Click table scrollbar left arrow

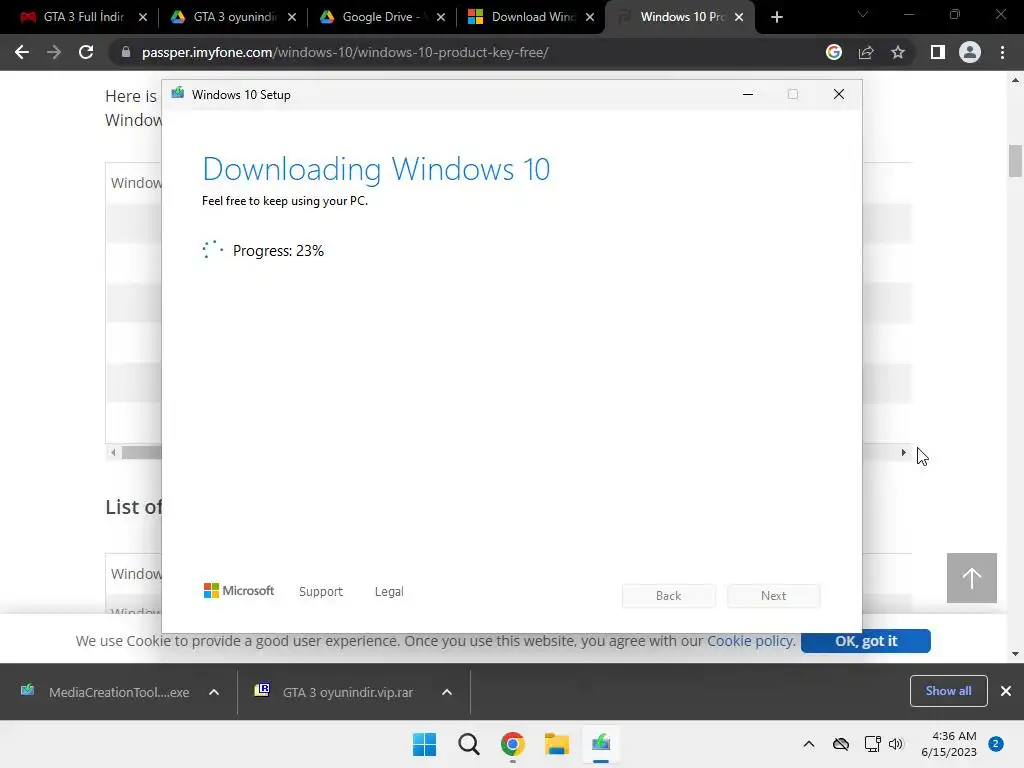113,452
